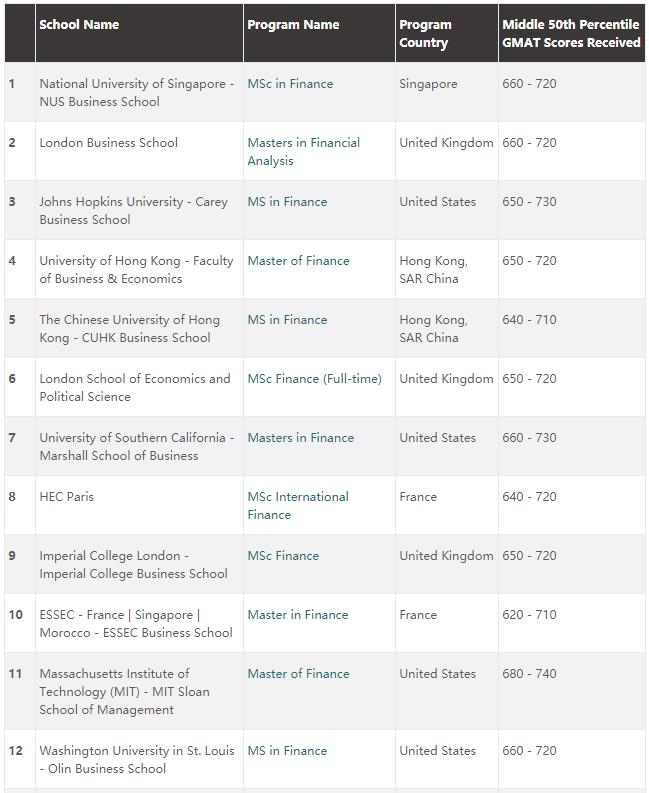
Task: Select the ESSEC Business School entry
Action: pyautogui.click(x=135, y=624)
